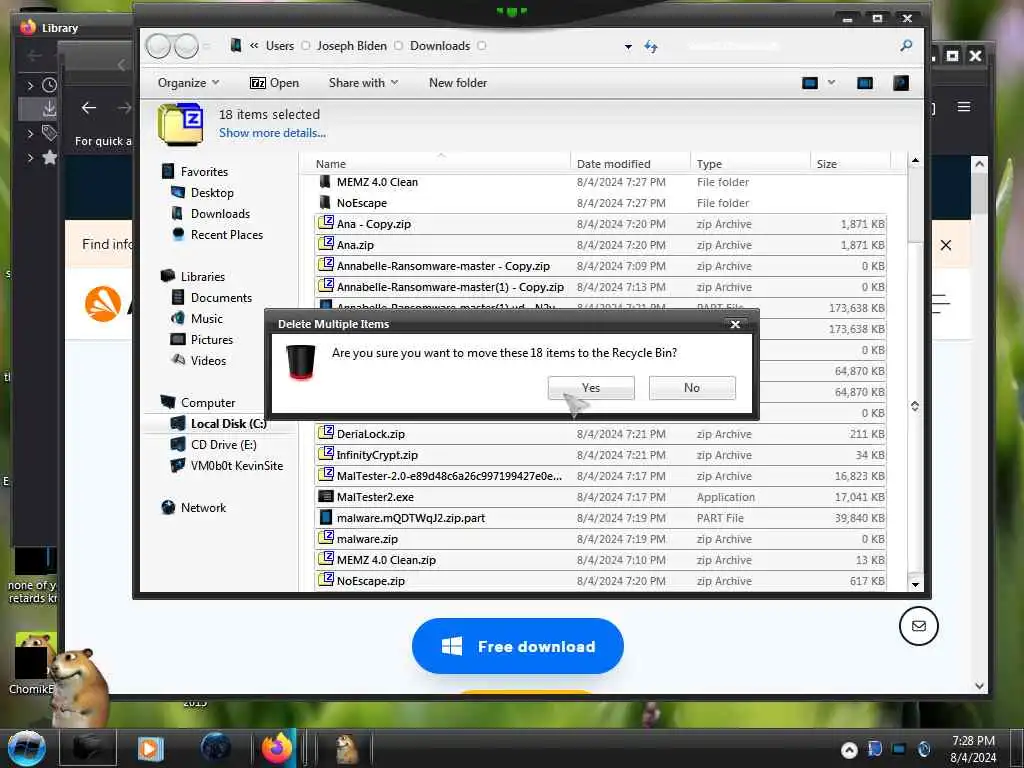The image size is (1024, 768).
Task: Cancel deletion with the No button
Action: click(692, 387)
